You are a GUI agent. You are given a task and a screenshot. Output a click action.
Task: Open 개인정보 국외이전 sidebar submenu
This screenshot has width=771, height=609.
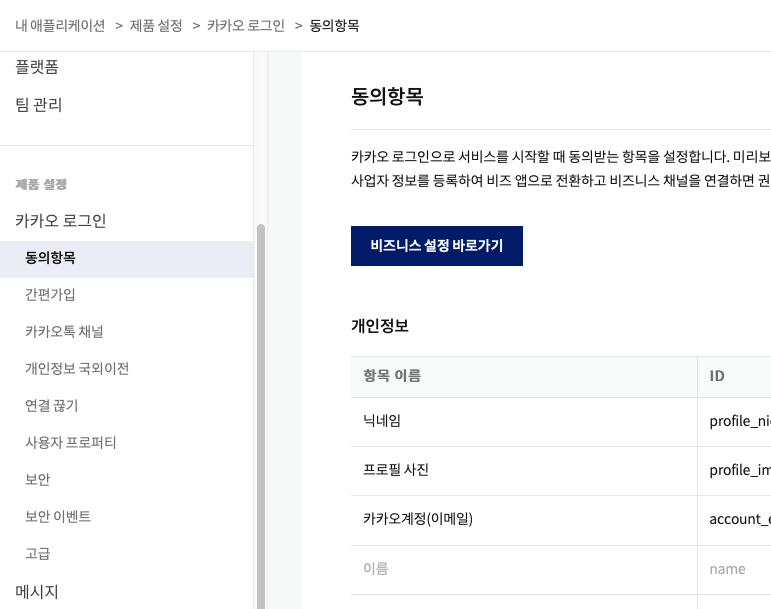click(x=77, y=369)
